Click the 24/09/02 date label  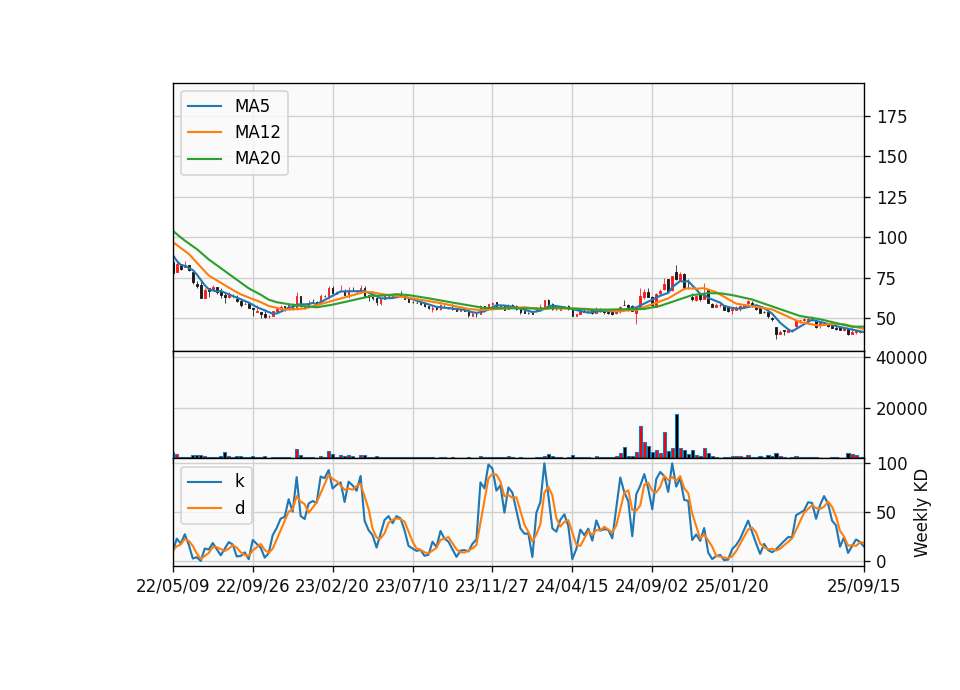tap(651, 586)
